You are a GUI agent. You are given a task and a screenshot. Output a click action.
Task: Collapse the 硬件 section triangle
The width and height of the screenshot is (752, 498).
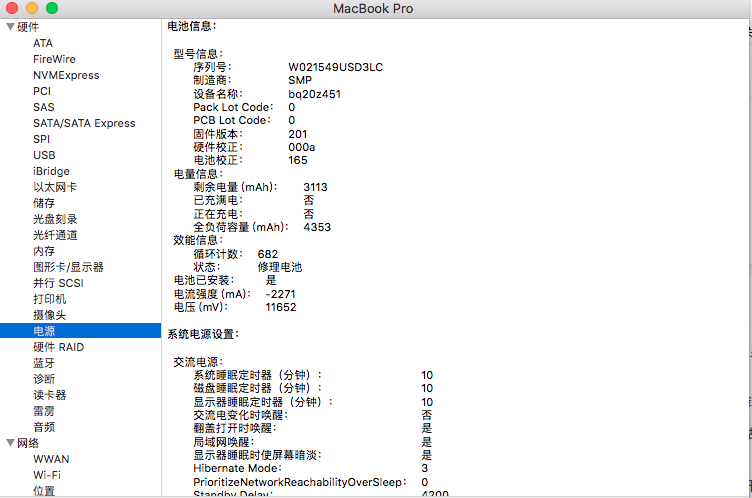click(10, 27)
